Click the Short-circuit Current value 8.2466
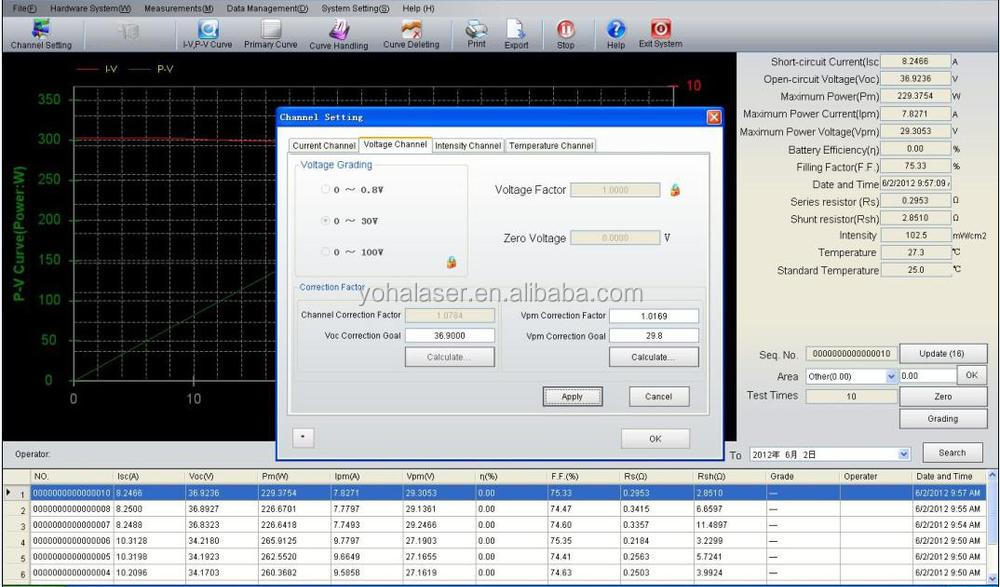 coord(915,61)
